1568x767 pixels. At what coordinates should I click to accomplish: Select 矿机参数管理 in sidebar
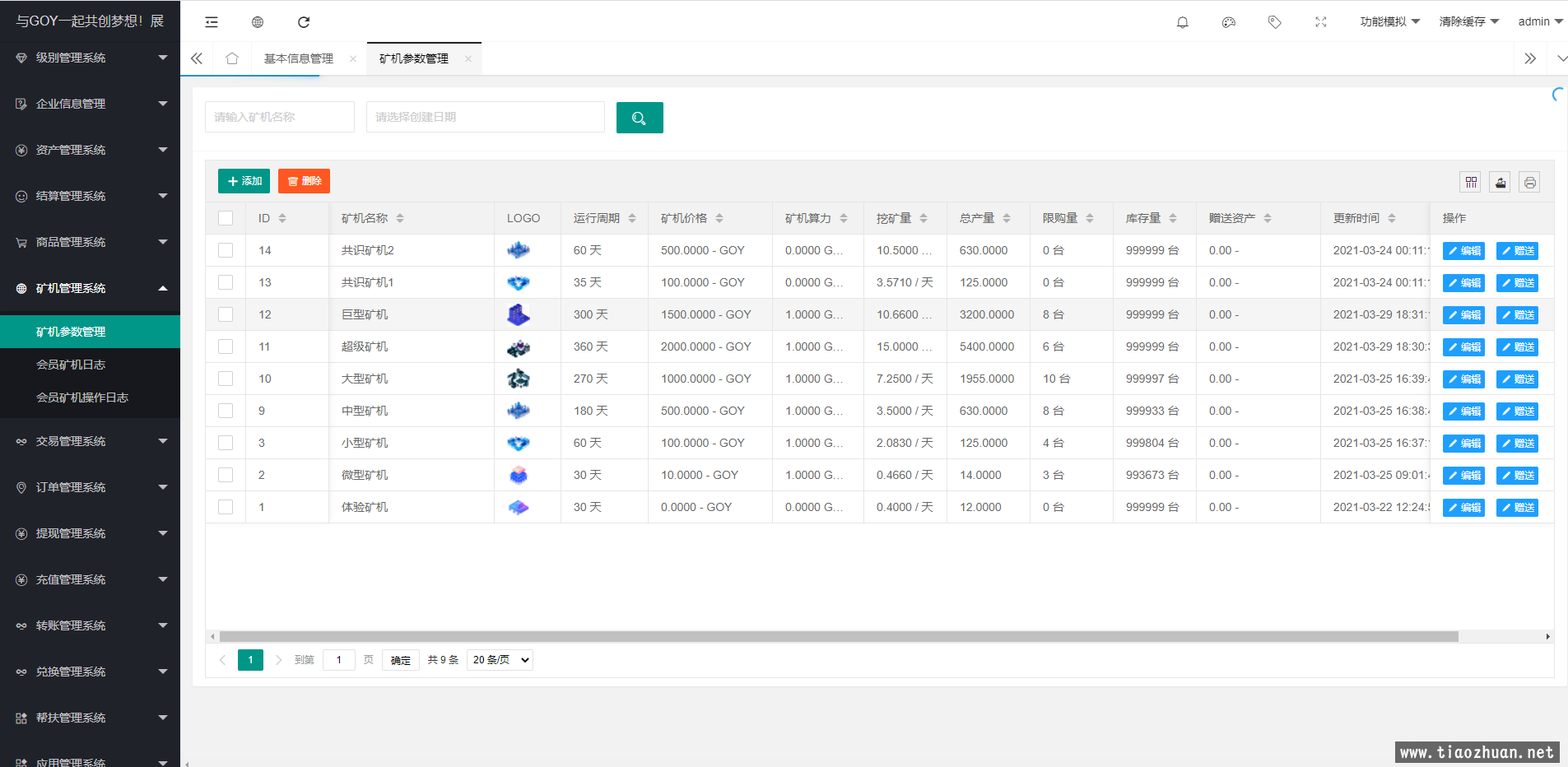[90, 332]
